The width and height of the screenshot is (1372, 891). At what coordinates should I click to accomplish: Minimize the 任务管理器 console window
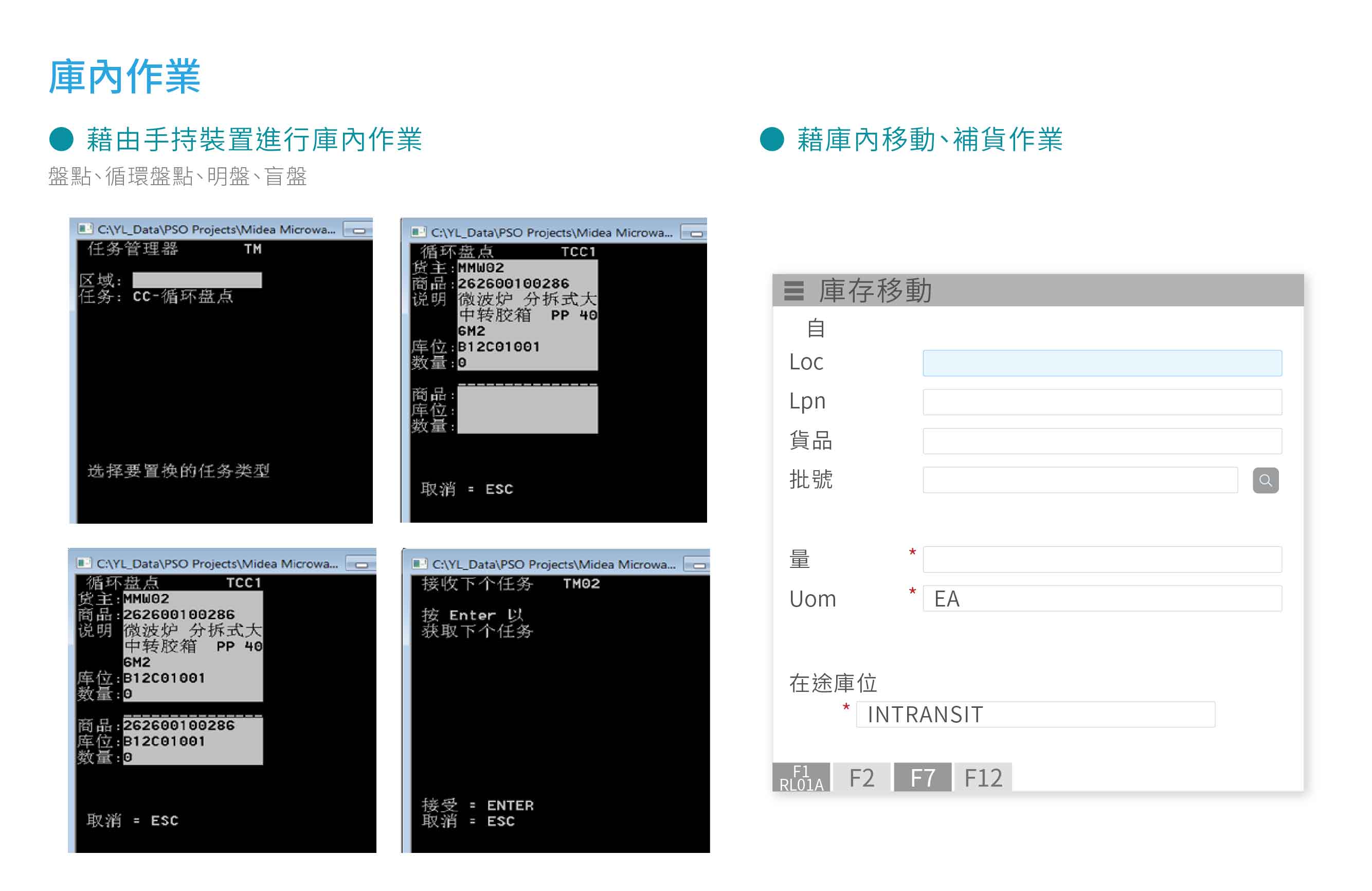(358, 230)
